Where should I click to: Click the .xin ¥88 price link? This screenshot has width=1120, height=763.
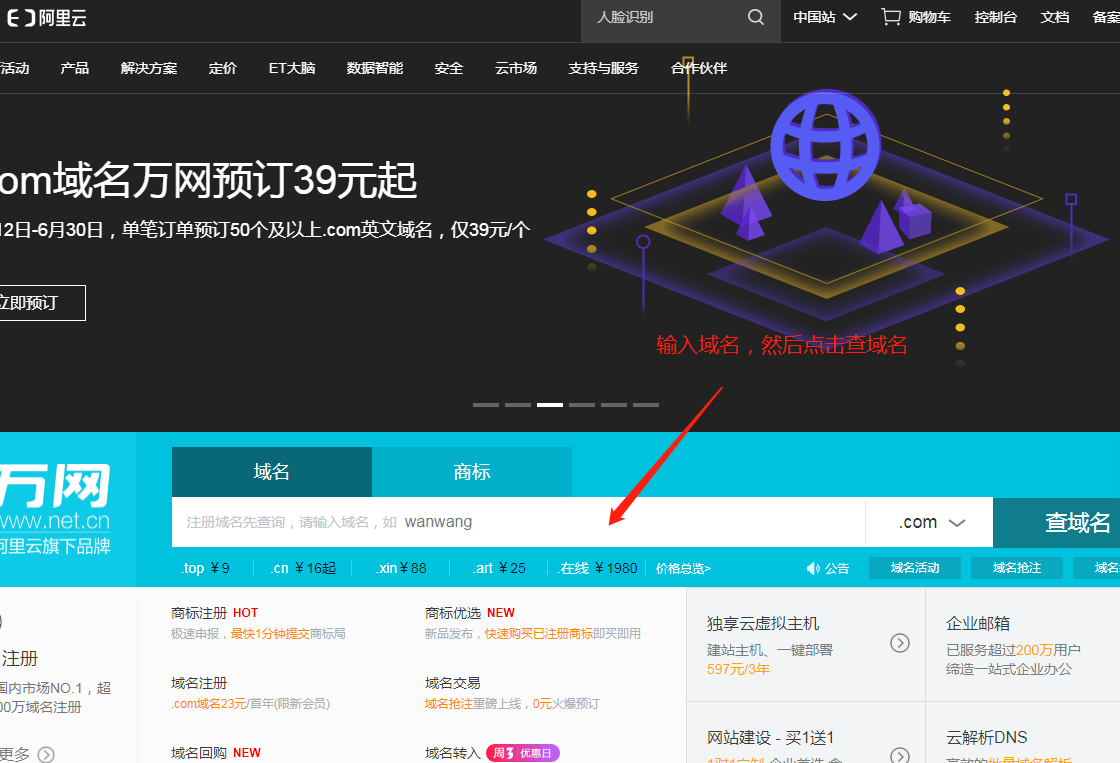(401, 569)
